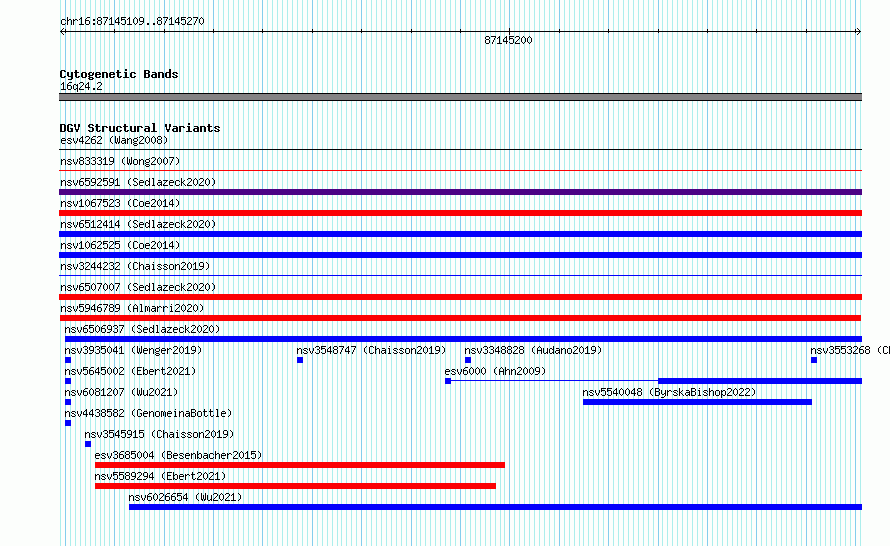This screenshot has height=546, width=890.
Task: Open nsv5540048 (ByrskaBishop2022) label
Action: 669,392
